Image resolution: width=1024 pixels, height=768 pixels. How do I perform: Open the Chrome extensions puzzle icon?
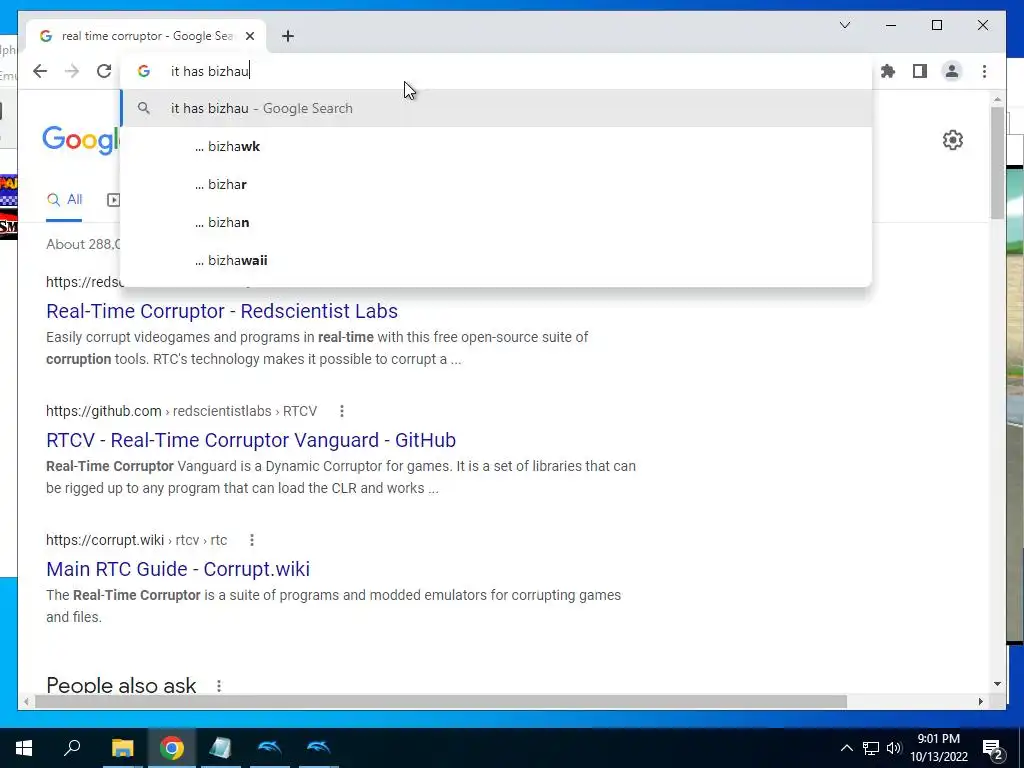[x=888, y=71]
